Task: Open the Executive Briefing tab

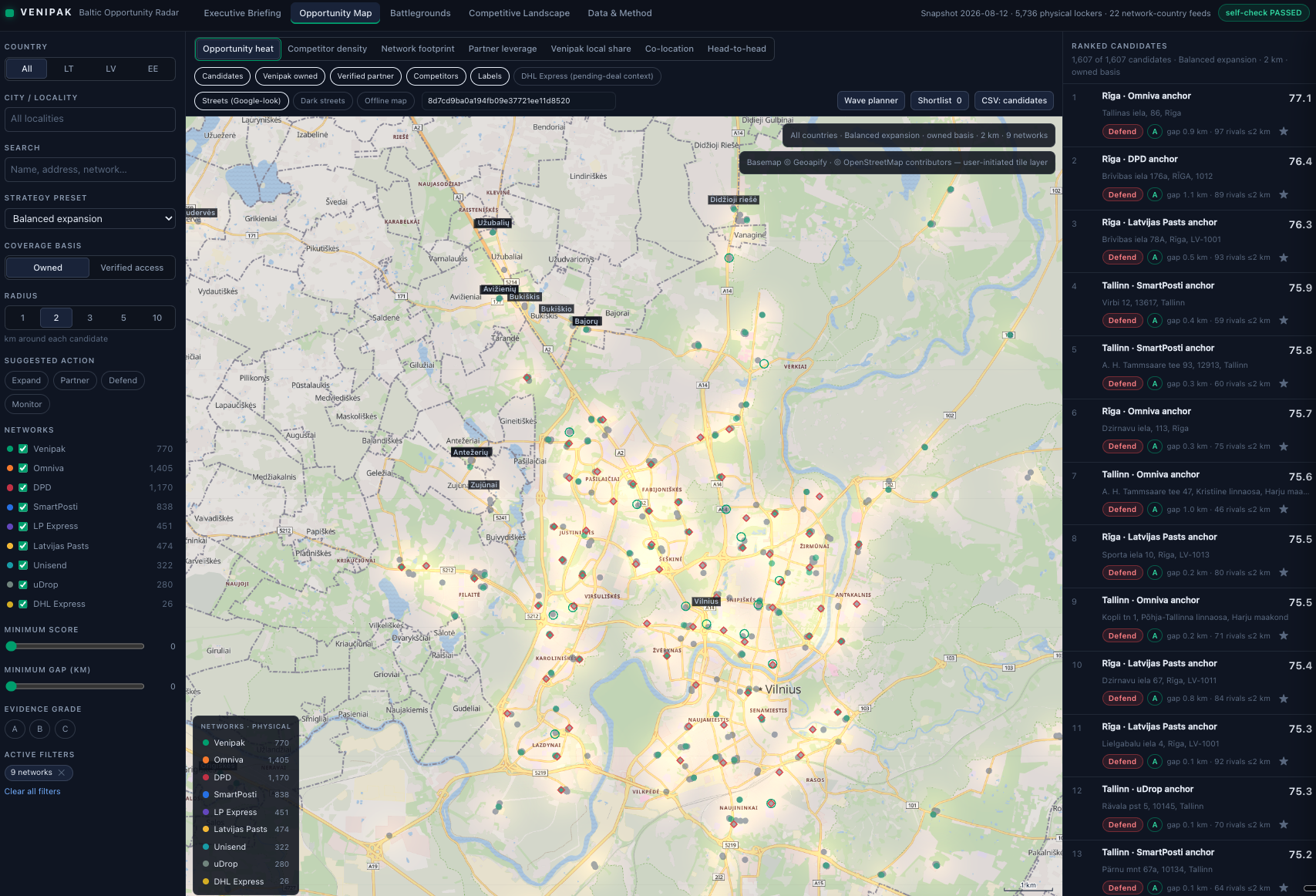Action: pos(242,13)
